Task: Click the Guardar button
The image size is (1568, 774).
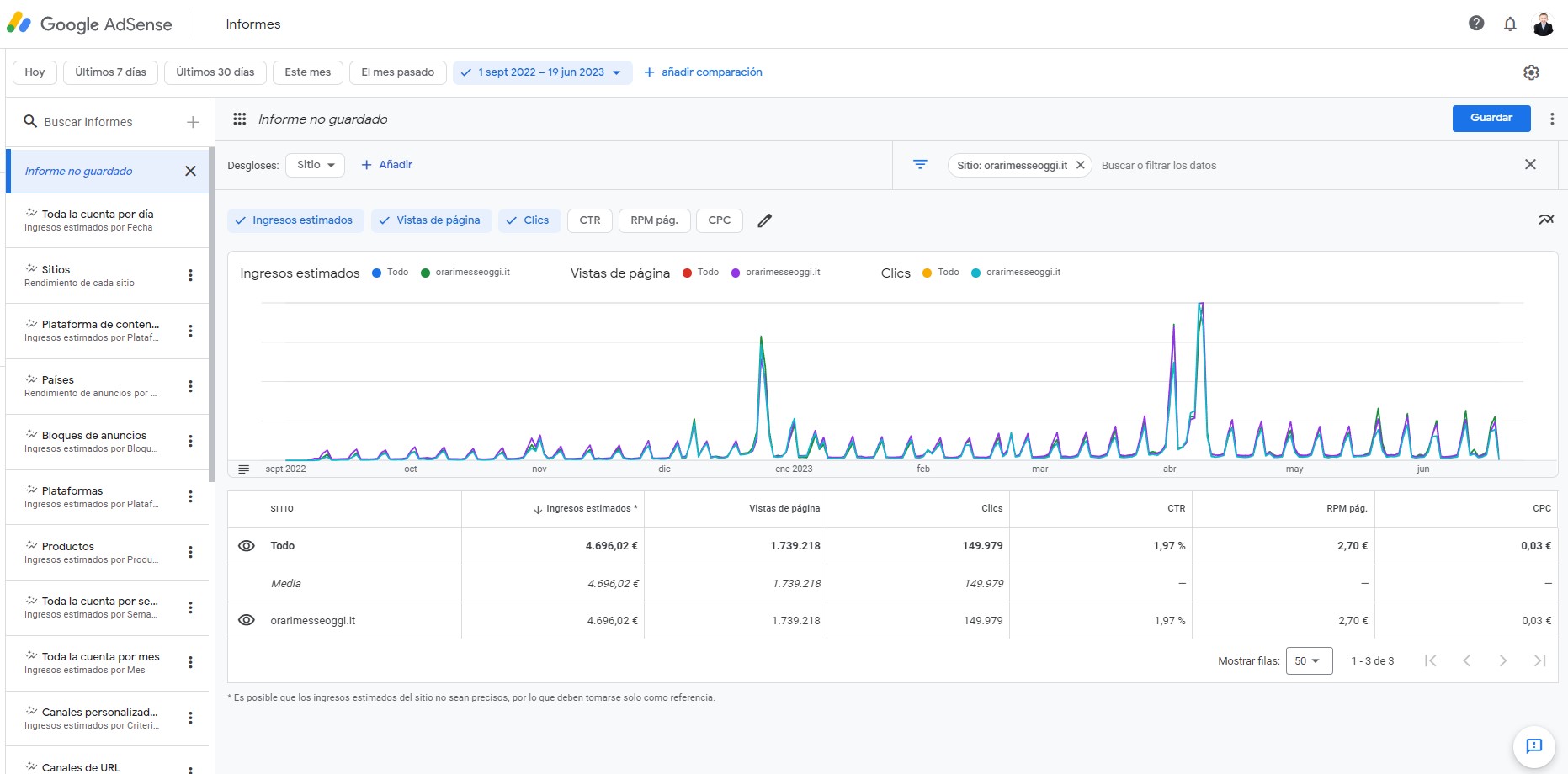Action: 1491,118
